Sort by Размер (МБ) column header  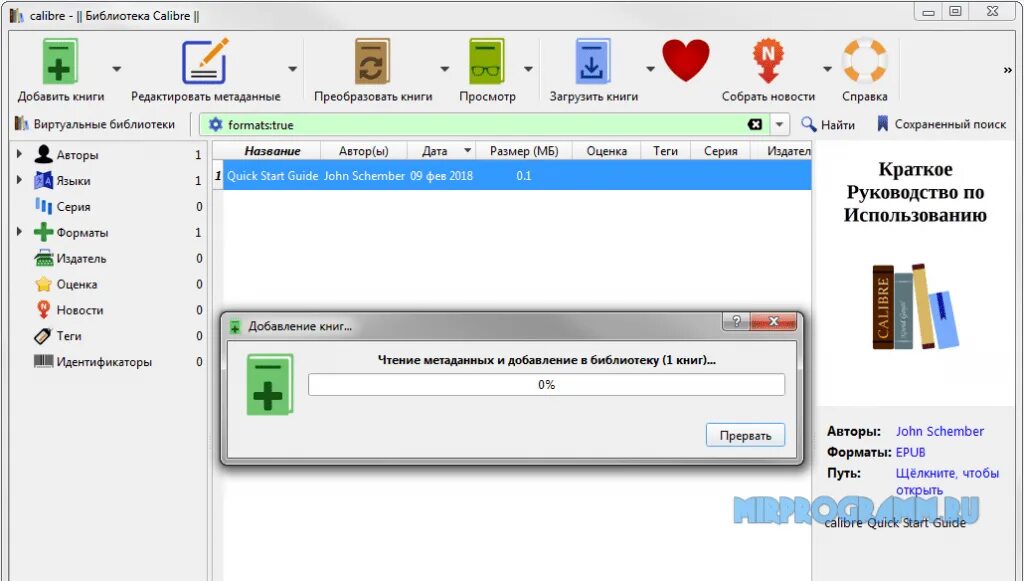524,151
